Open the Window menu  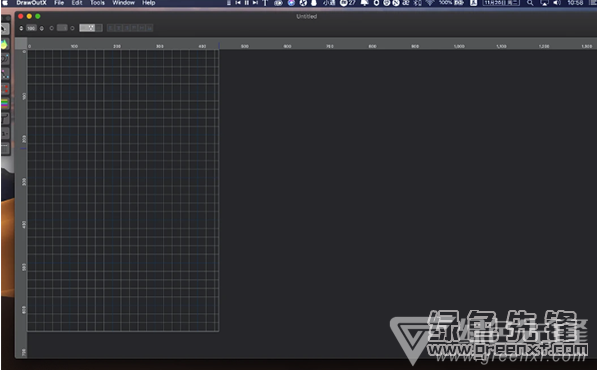pyautogui.click(x=123, y=3)
